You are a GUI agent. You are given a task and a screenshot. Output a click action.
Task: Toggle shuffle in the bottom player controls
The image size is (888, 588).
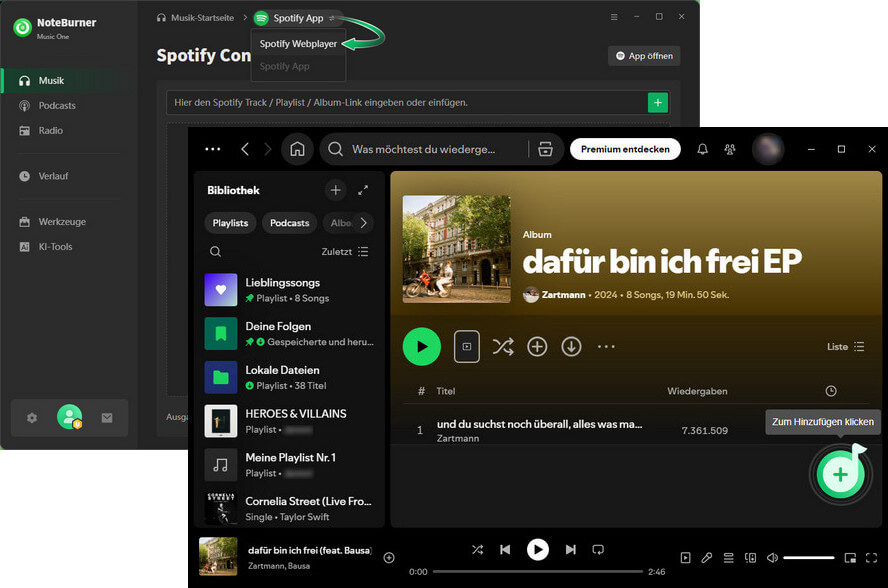pos(477,549)
